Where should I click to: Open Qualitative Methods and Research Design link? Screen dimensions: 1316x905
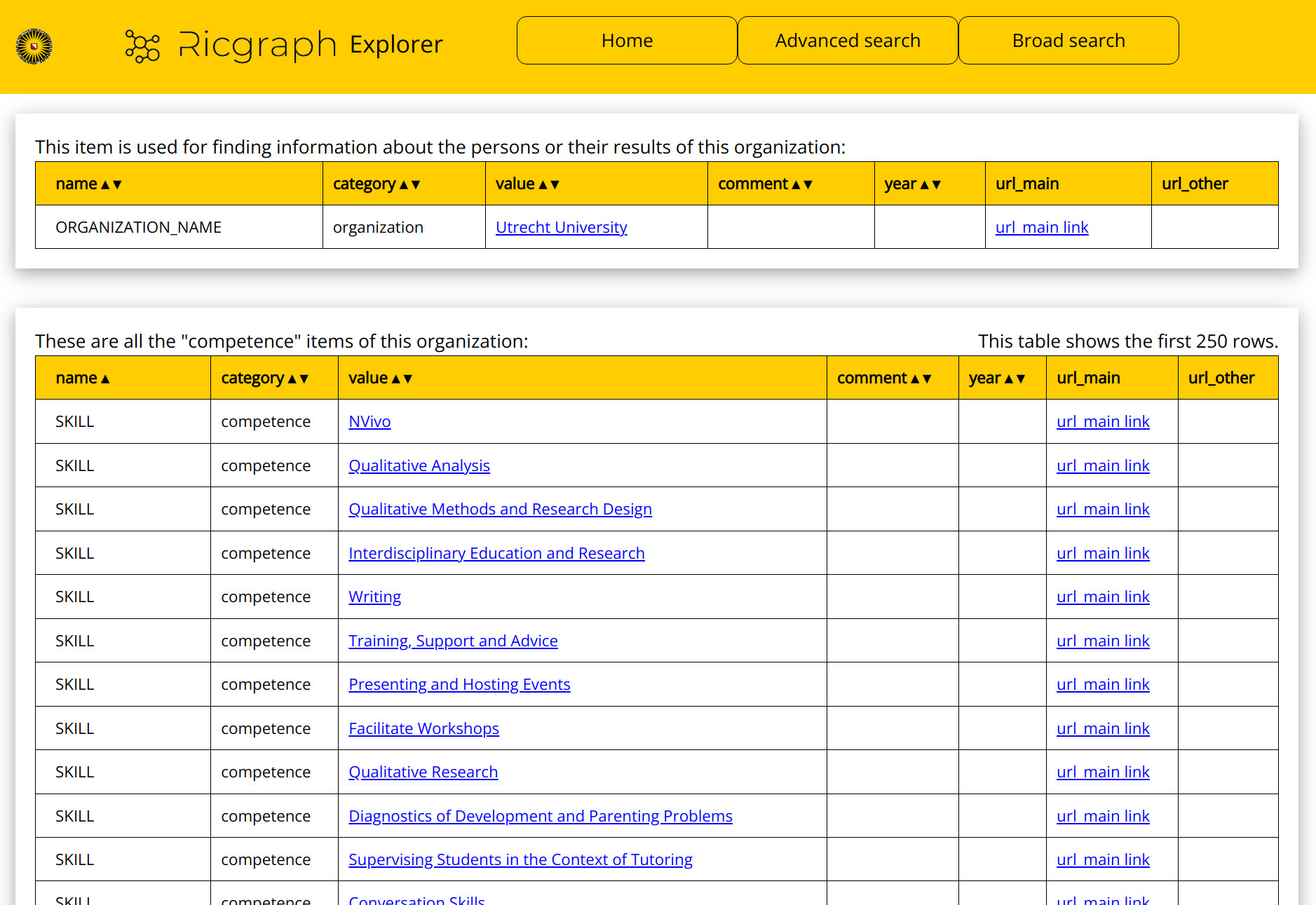click(x=500, y=509)
